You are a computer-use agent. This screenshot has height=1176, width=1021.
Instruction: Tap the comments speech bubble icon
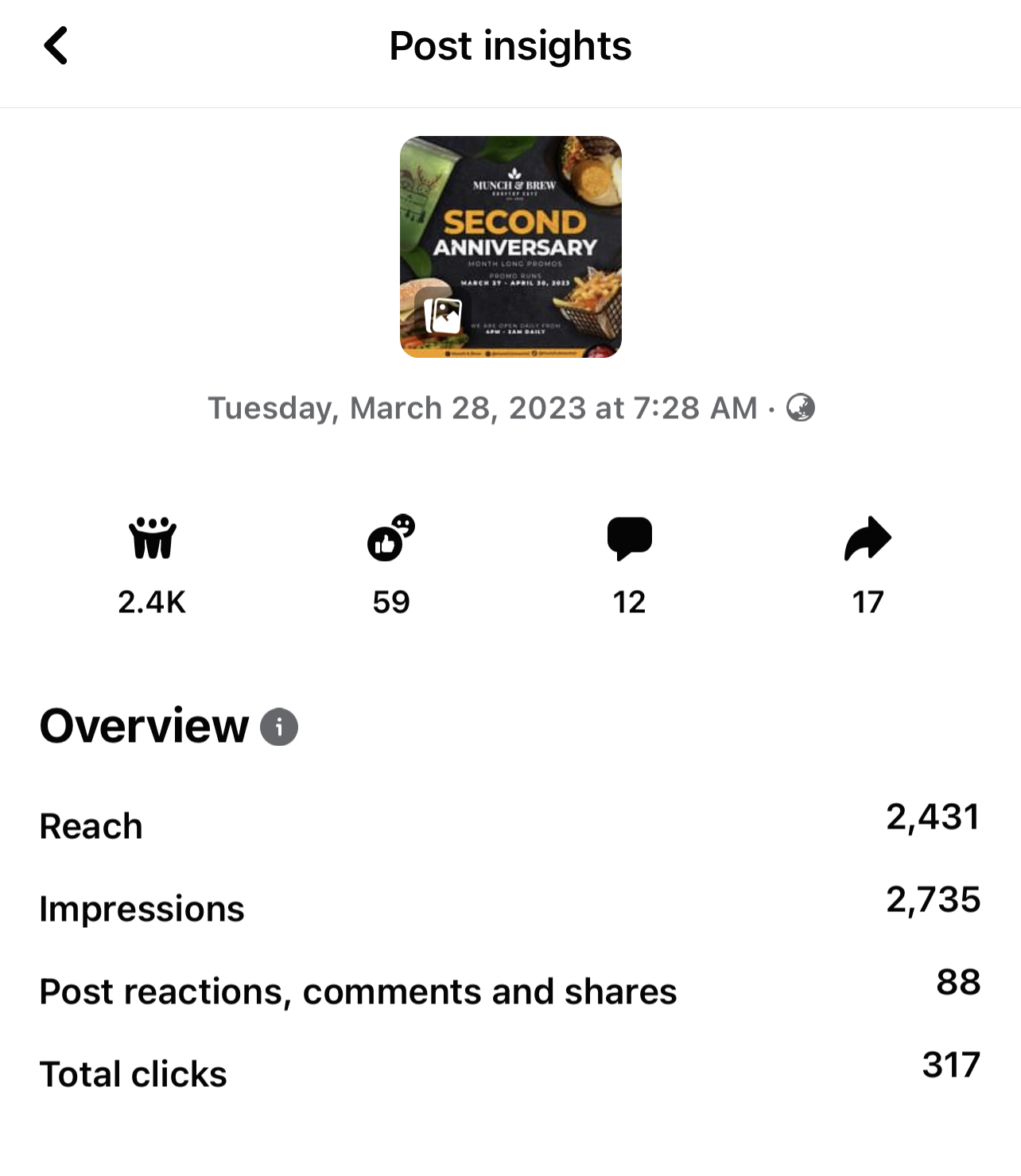629,538
